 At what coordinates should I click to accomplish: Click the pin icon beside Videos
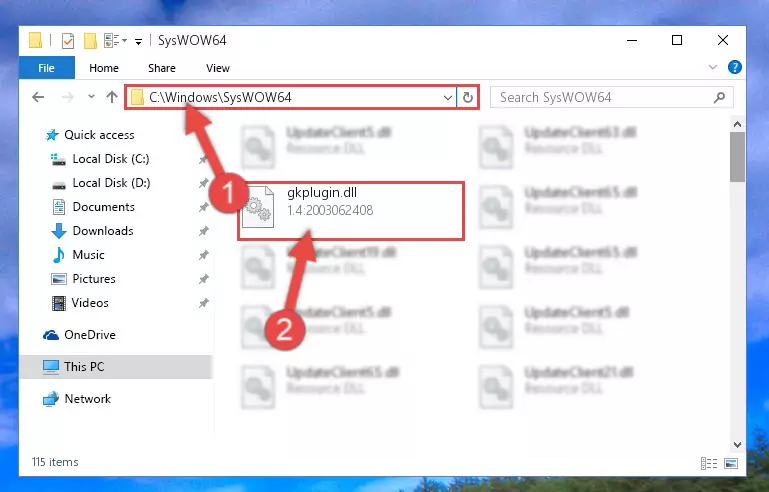(x=204, y=303)
